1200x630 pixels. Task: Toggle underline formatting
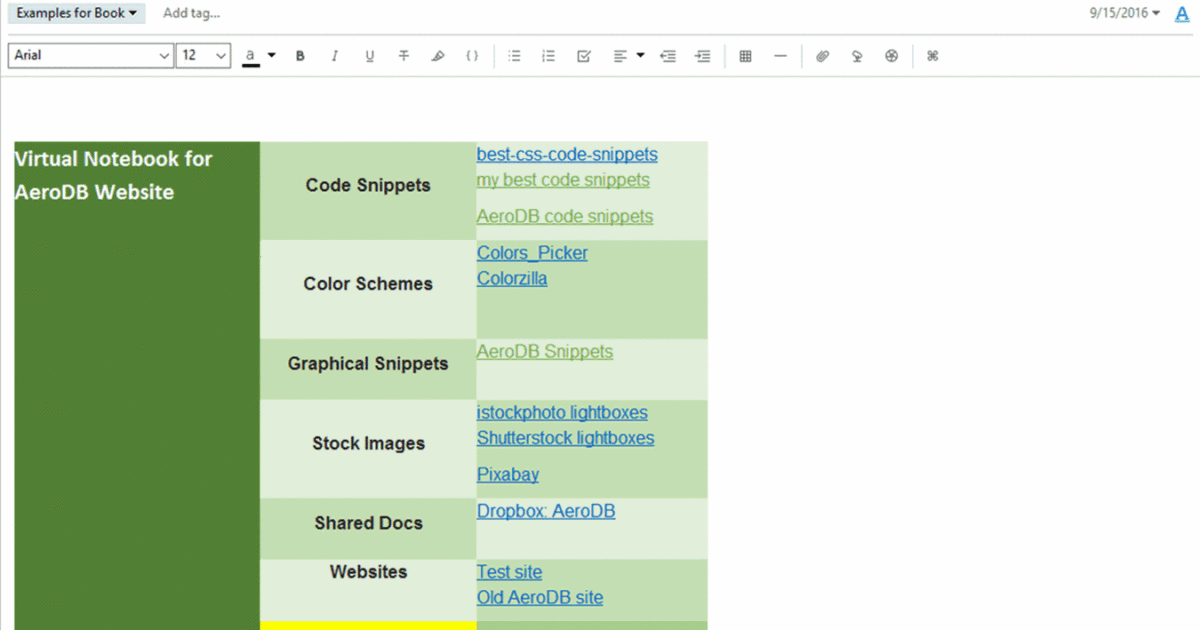(x=369, y=55)
